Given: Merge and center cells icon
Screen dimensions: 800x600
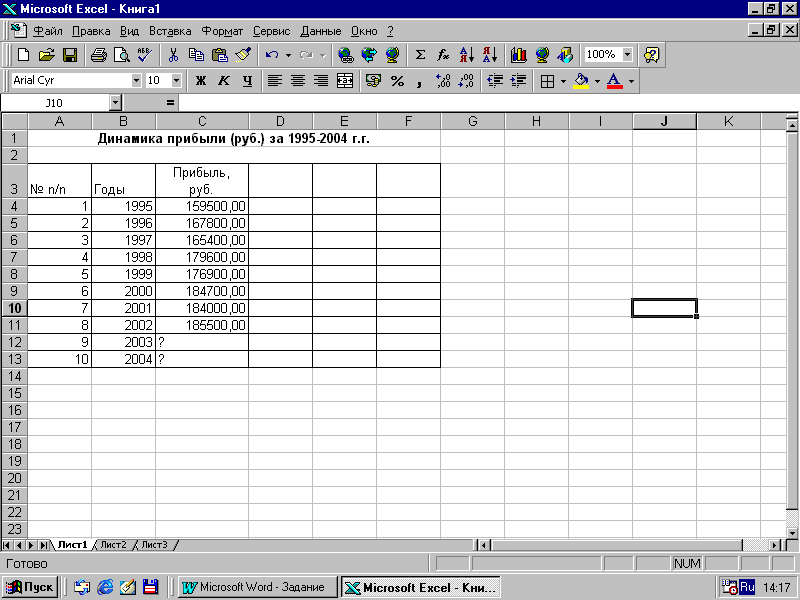Looking at the screenshot, I should 345,81.
